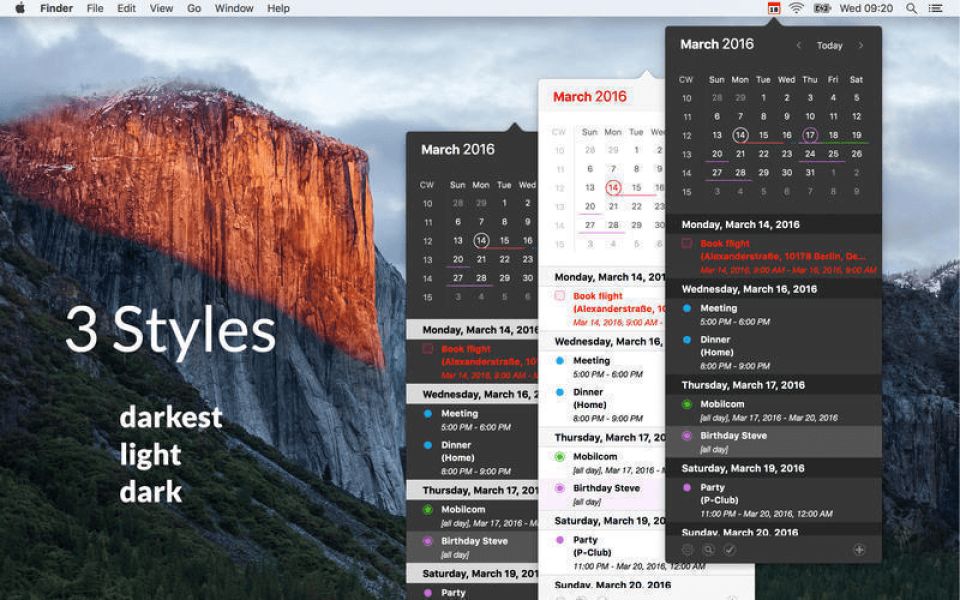This screenshot has width=960, height=600.
Task: Open settings gear in the darkest calendar panel
Action: pyautogui.click(x=687, y=550)
